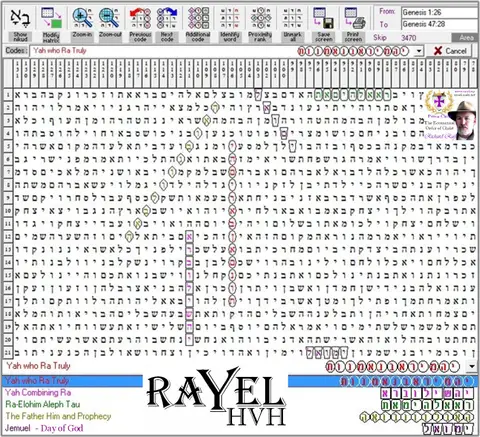Click matrix row number 5 button

[8, 146]
